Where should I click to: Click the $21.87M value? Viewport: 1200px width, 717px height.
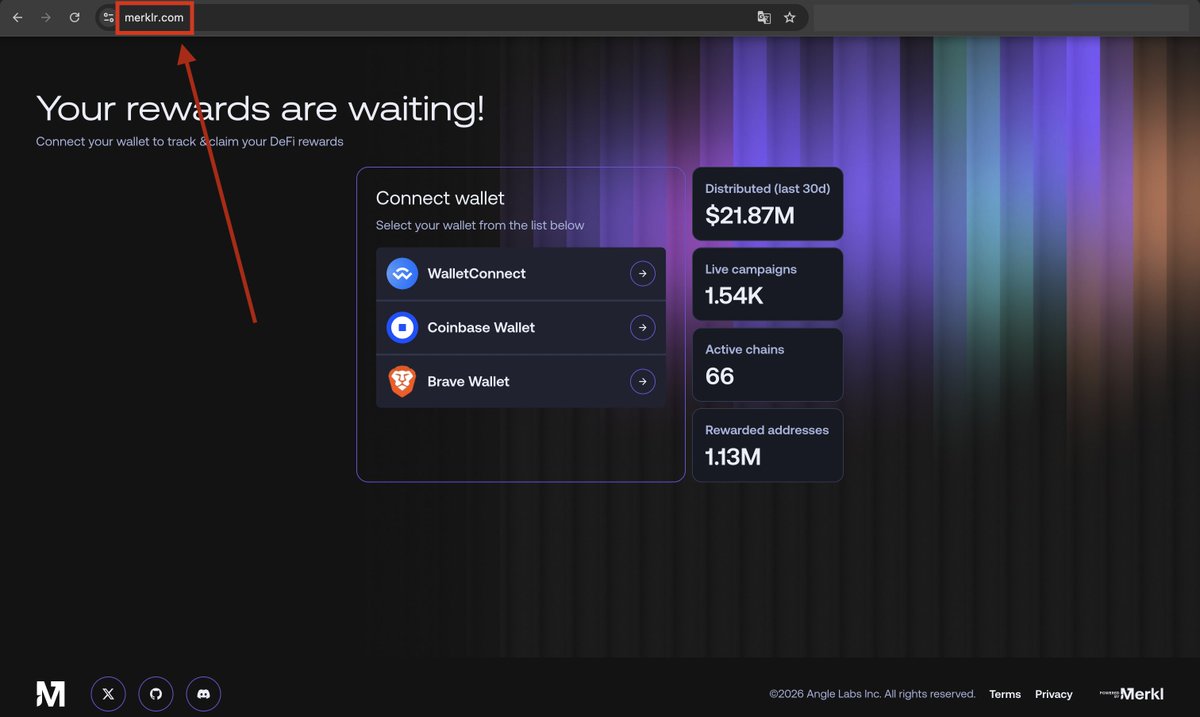[x=750, y=215]
